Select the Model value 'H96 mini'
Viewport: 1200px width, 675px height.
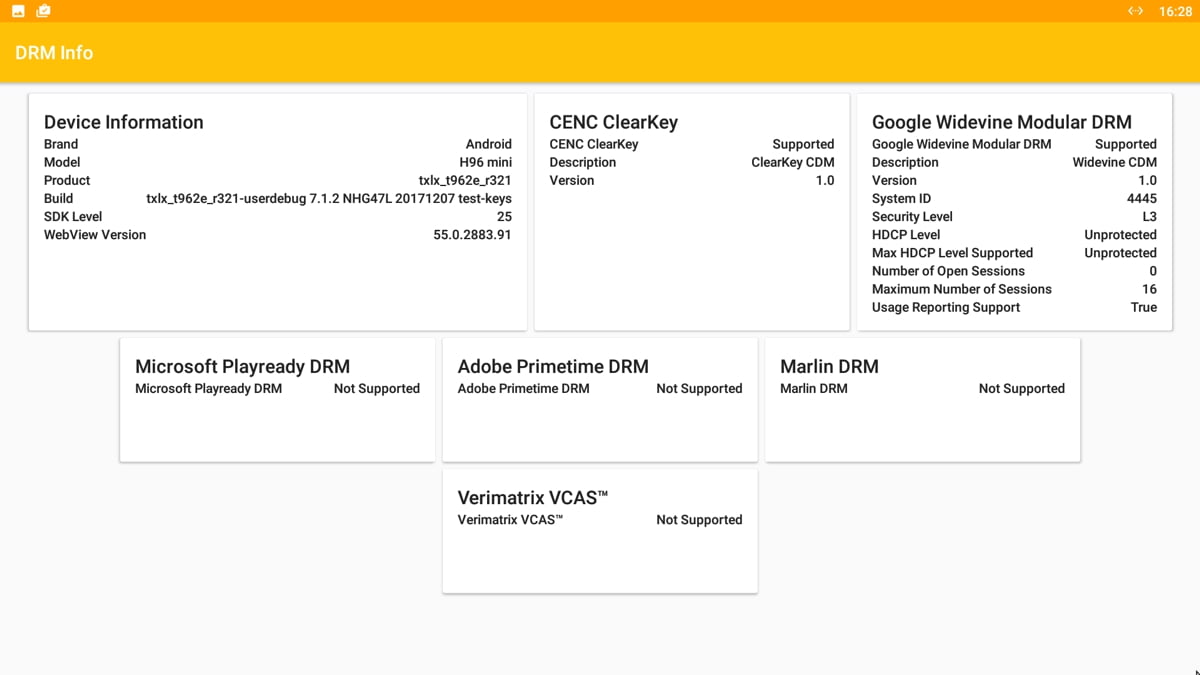[x=486, y=162]
